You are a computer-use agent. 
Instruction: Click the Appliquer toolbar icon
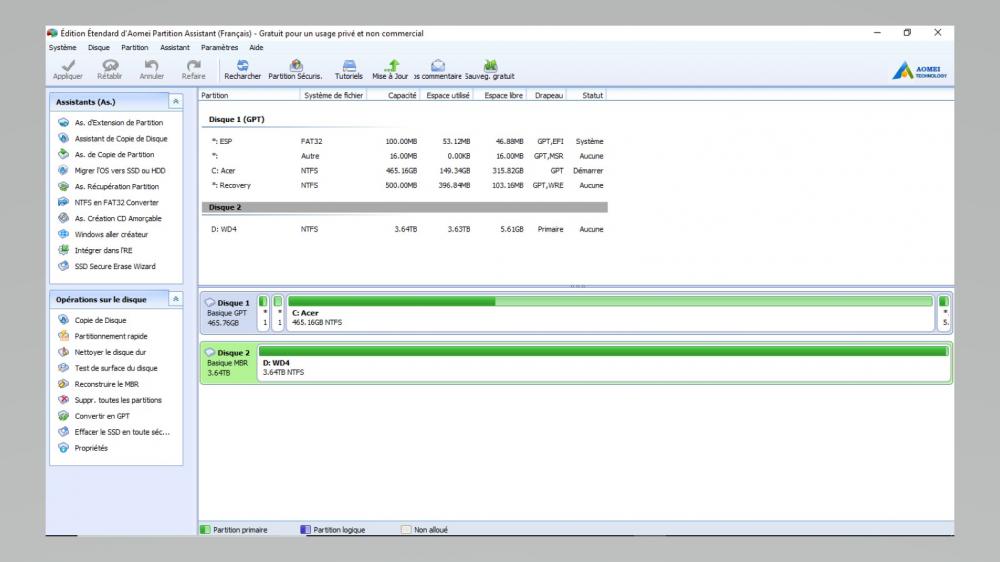[68, 68]
